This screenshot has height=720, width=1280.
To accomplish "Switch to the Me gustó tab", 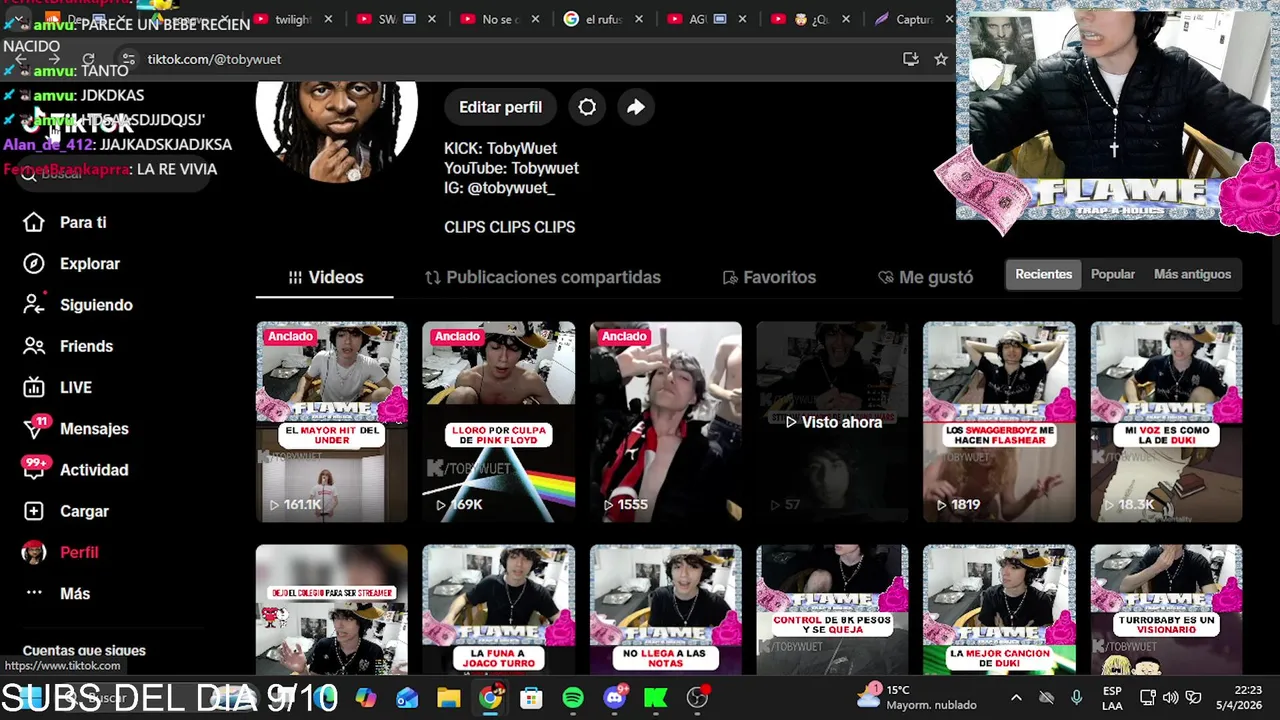I will (925, 277).
